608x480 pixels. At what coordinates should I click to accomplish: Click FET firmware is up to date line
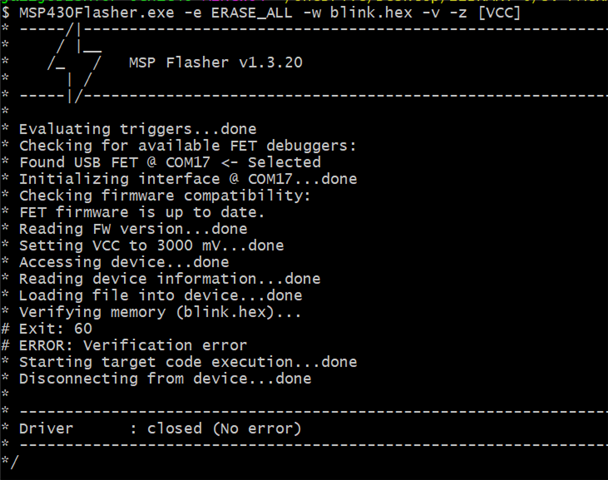(x=142, y=212)
